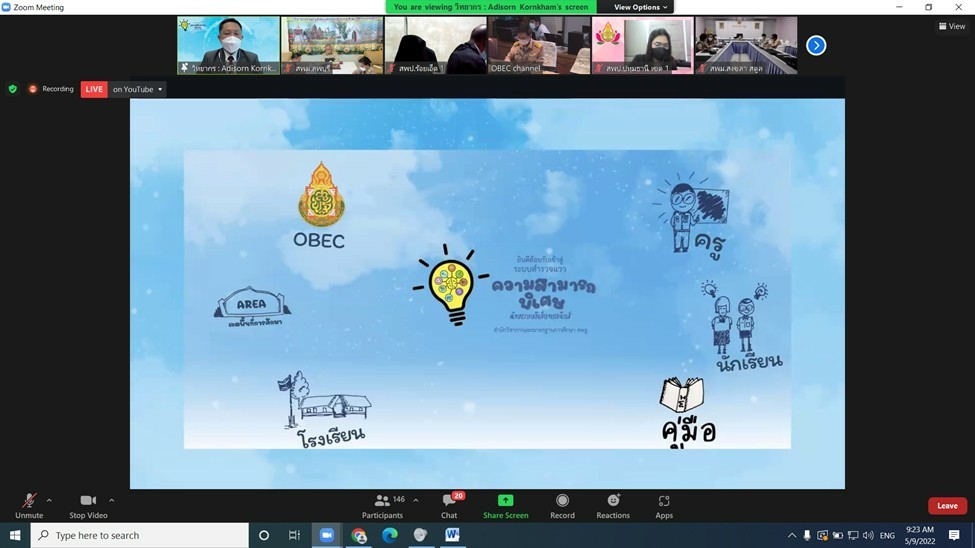Viewport: 975px width, 548px height.
Task: Click the green encryption shield icon
Action: pyautogui.click(x=12, y=89)
